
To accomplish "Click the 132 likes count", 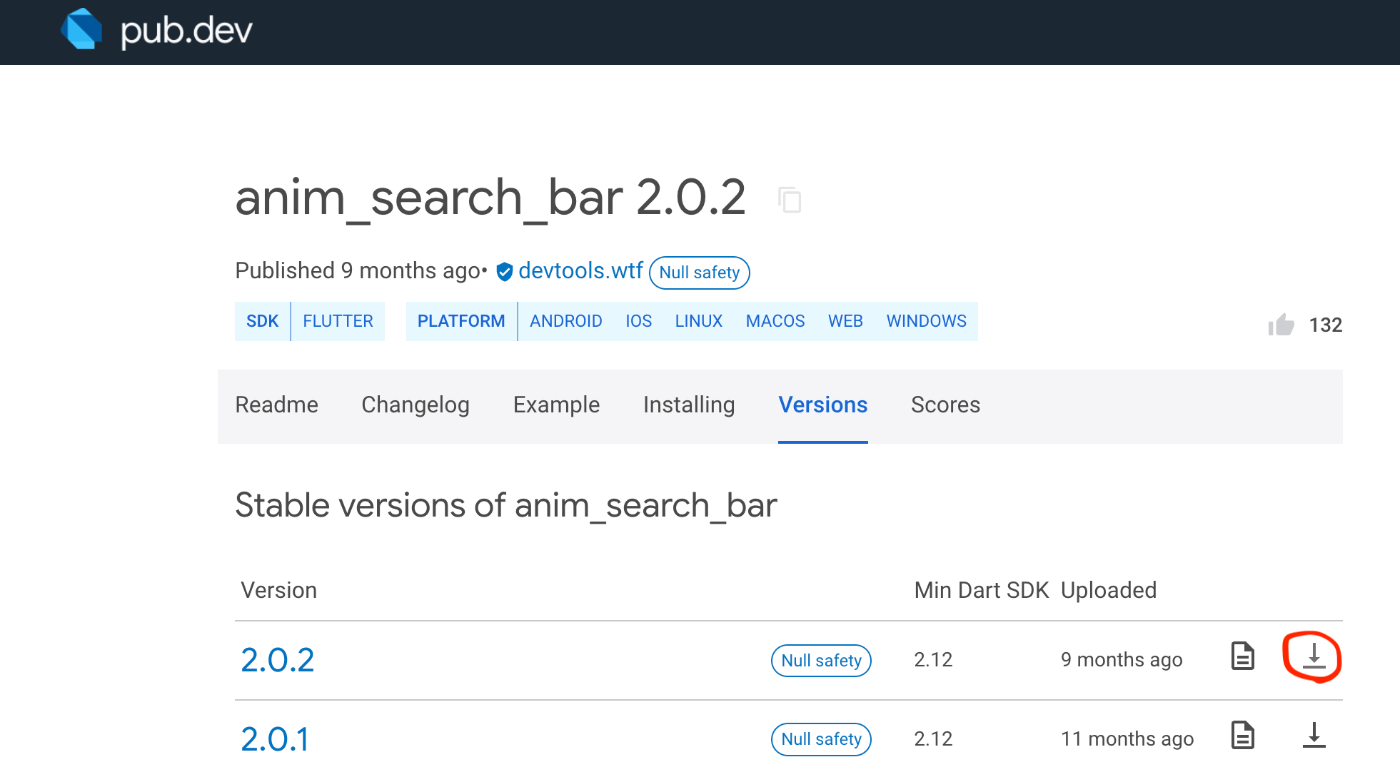I will [1325, 325].
